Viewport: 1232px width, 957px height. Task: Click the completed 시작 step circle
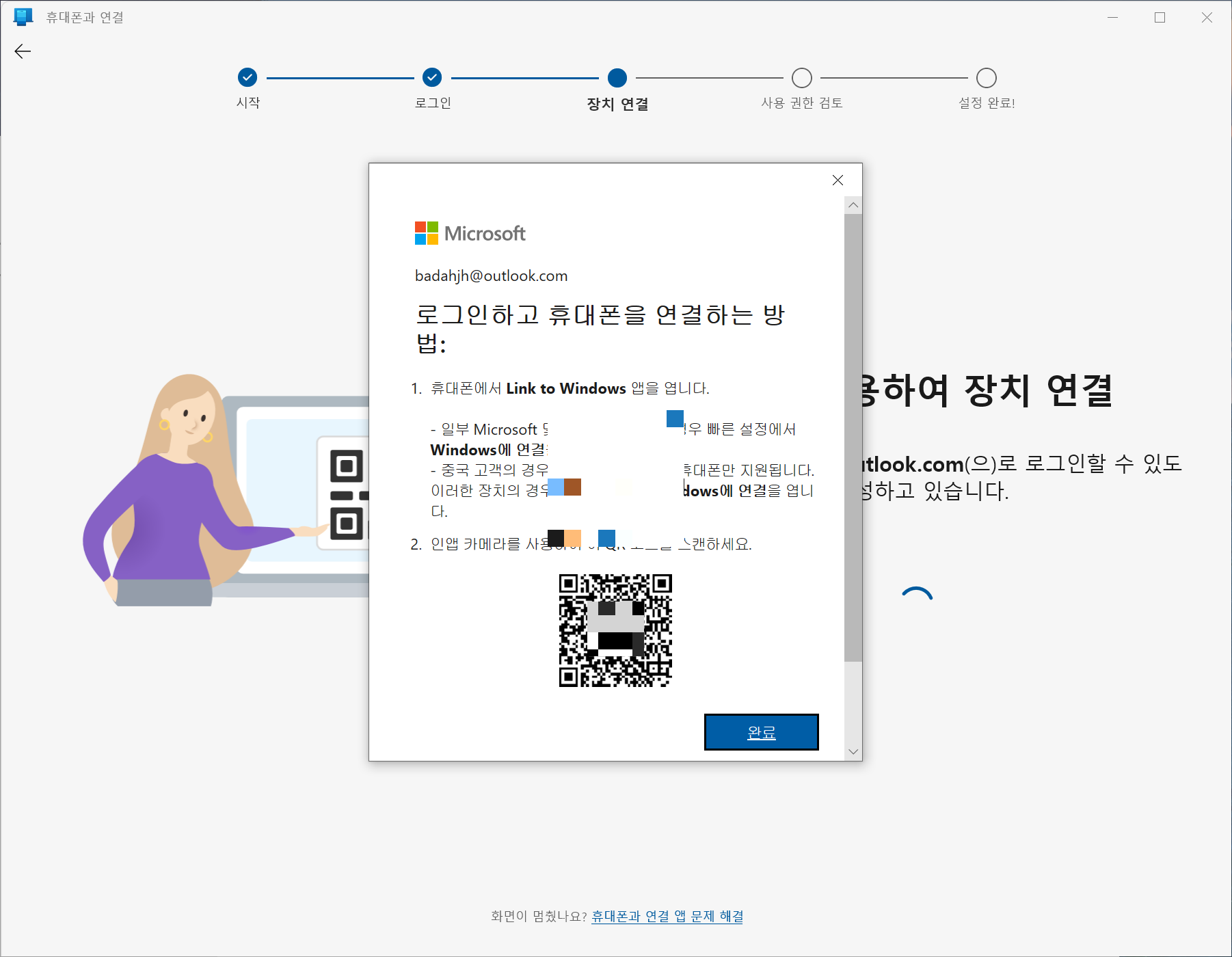pyautogui.click(x=247, y=78)
